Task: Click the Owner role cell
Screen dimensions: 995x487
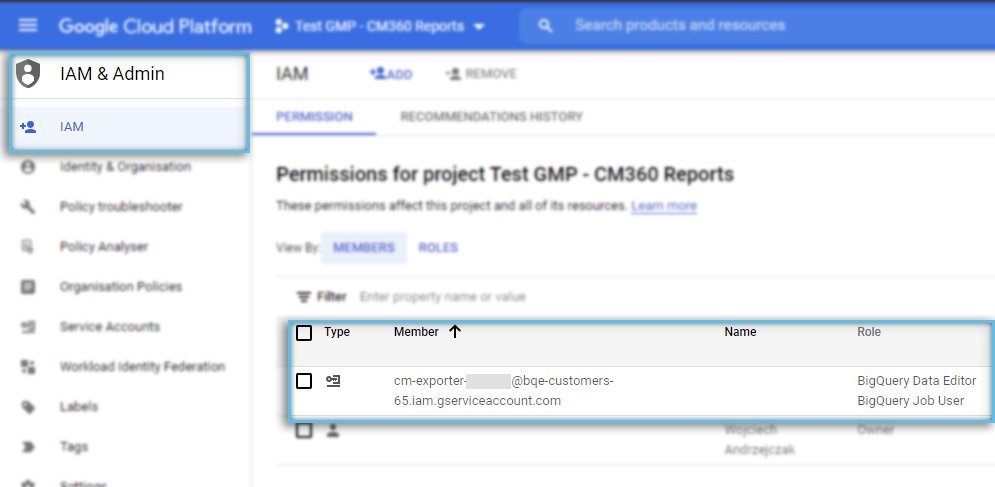Action: click(x=876, y=430)
